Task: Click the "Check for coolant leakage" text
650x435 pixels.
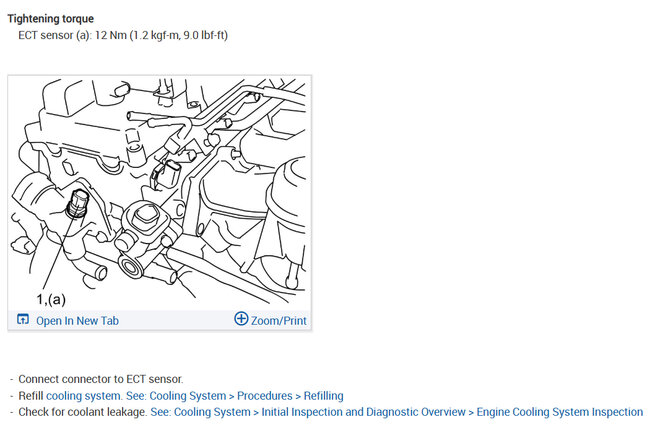Action: (x=83, y=412)
